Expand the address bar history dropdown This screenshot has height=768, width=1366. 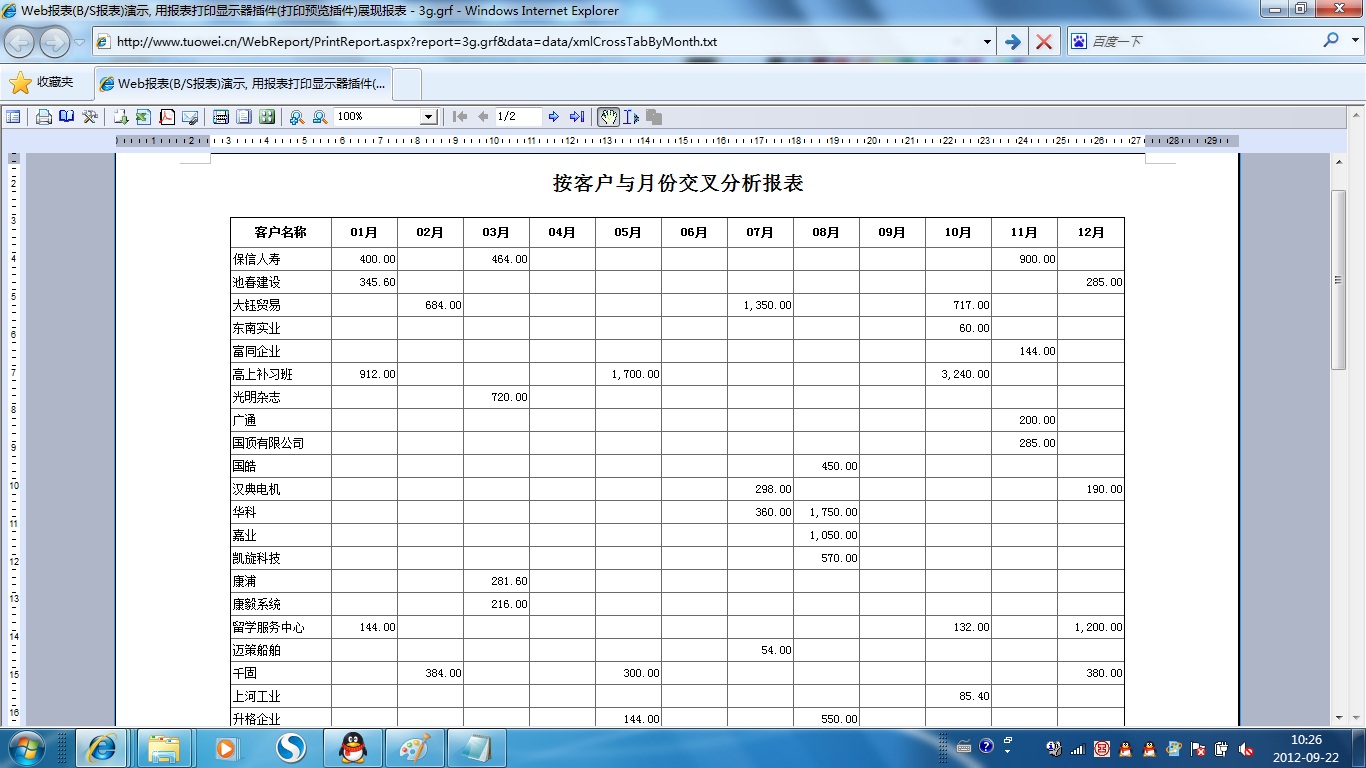click(x=987, y=41)
